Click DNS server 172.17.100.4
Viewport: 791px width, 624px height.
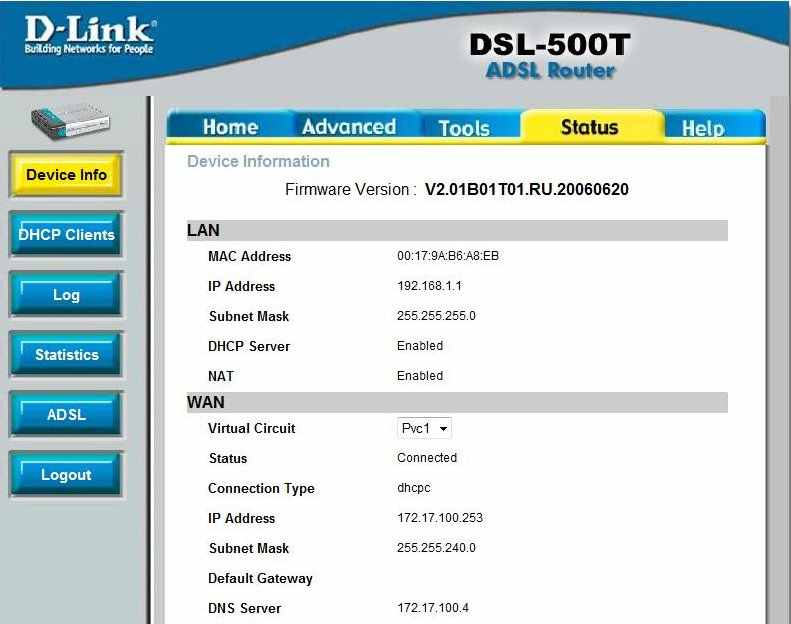tap(433, 608)
